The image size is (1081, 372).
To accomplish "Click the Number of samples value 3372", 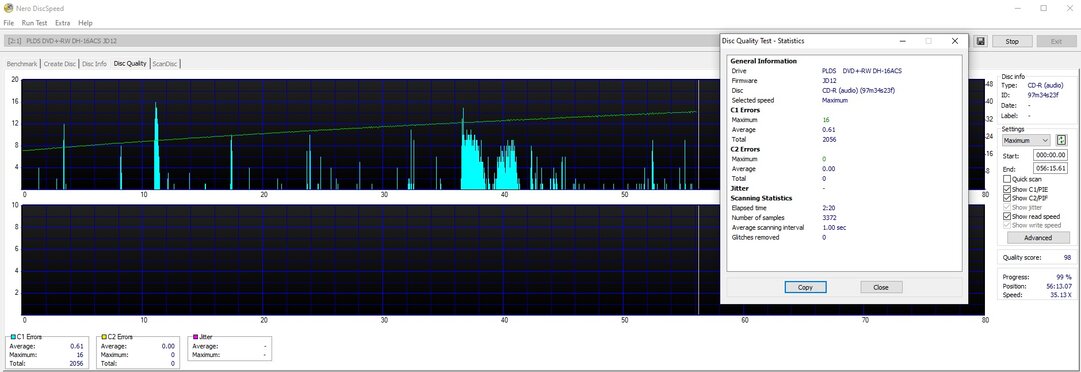I will click(x=829, y=218).
